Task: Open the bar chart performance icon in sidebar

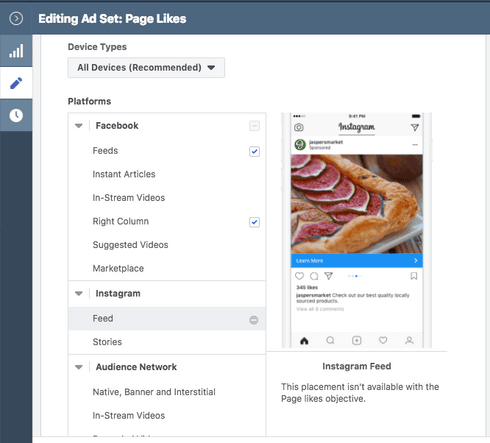Action: (x=16, y=51)
